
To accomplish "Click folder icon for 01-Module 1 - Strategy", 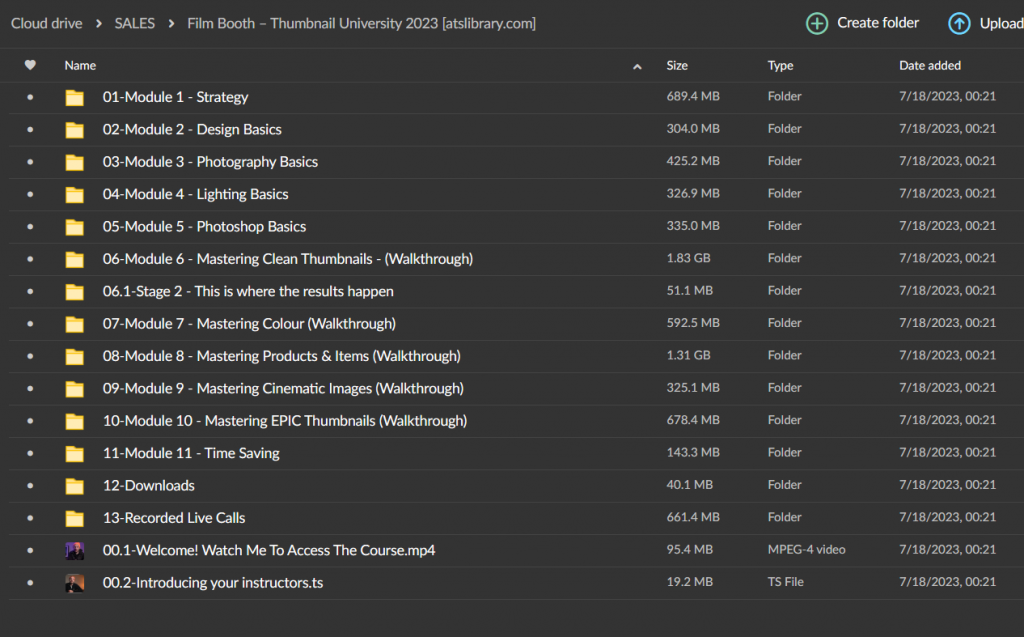I will pos(75,97).
